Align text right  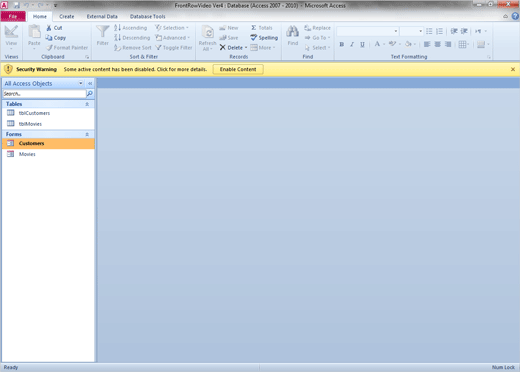coord(448,44)
